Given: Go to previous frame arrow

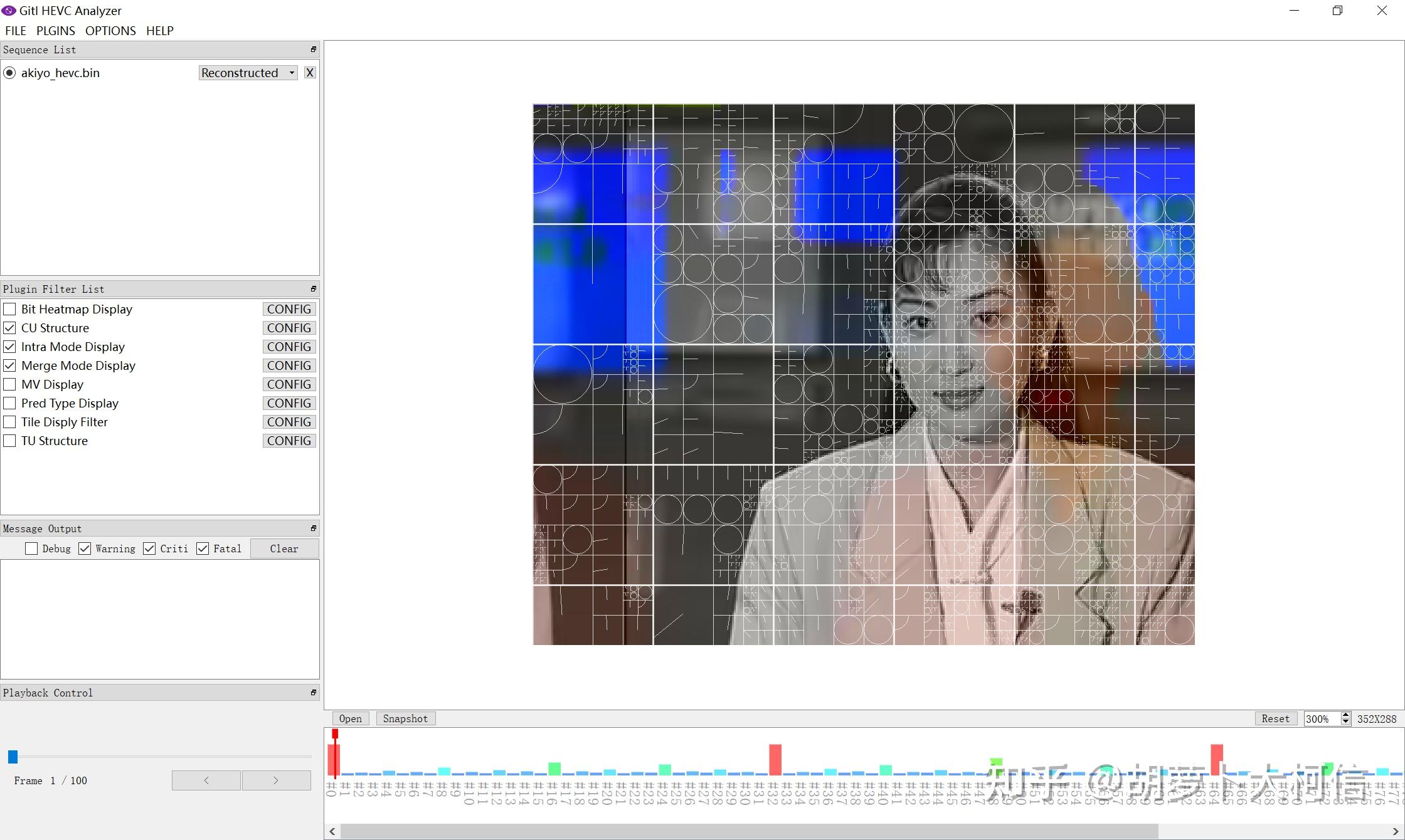Looking at the screenshot, I should point(206,780).
